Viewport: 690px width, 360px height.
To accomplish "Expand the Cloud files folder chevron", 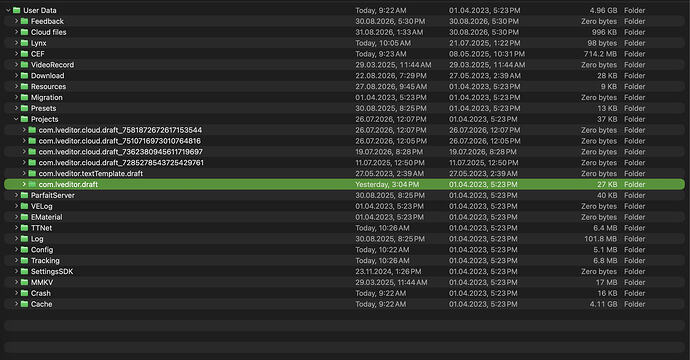I will (16, 32).
